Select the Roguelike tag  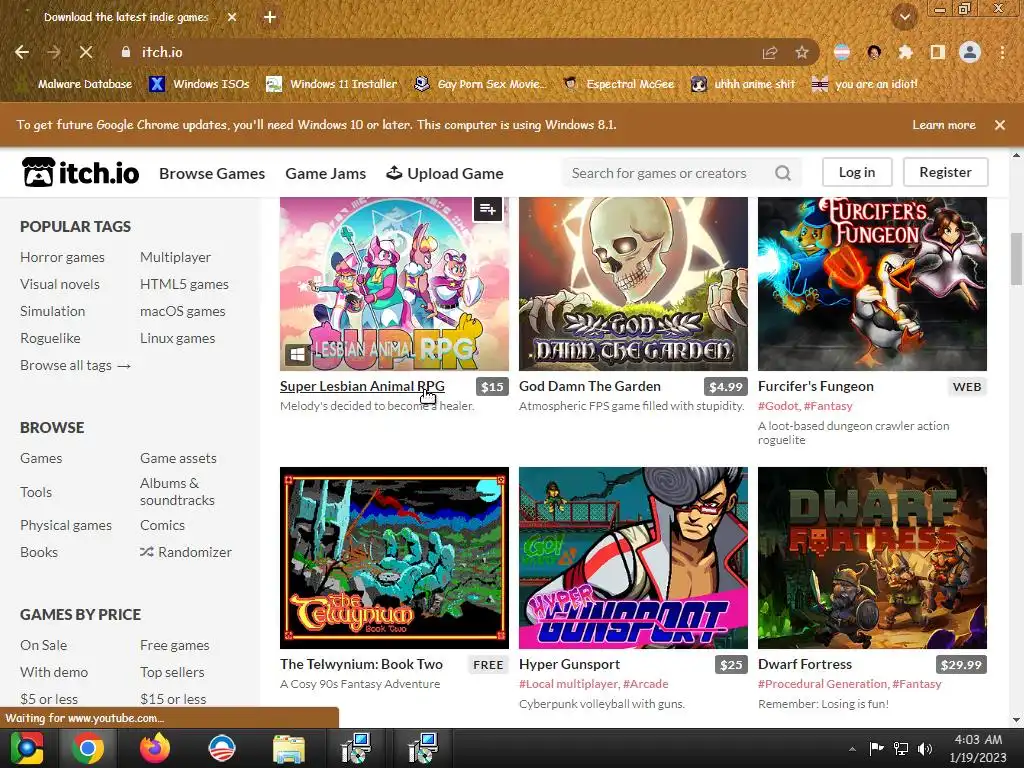pyautogui.click(x=50, y=338)
